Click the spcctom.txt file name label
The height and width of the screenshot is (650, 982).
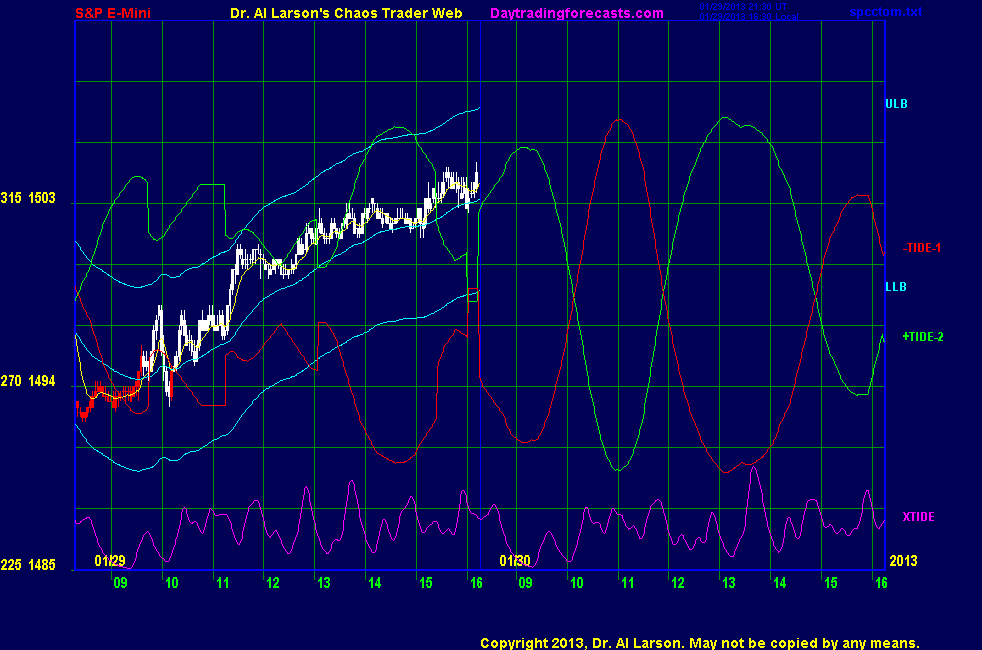(x=886, y=12)
